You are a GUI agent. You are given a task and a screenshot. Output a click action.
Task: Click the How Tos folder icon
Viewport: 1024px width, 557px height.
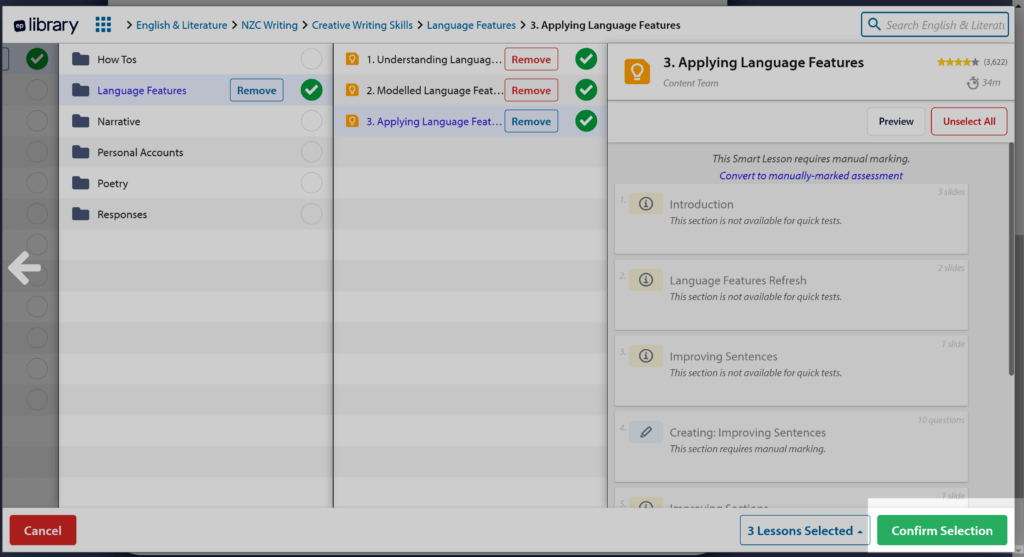pos(80,59)
